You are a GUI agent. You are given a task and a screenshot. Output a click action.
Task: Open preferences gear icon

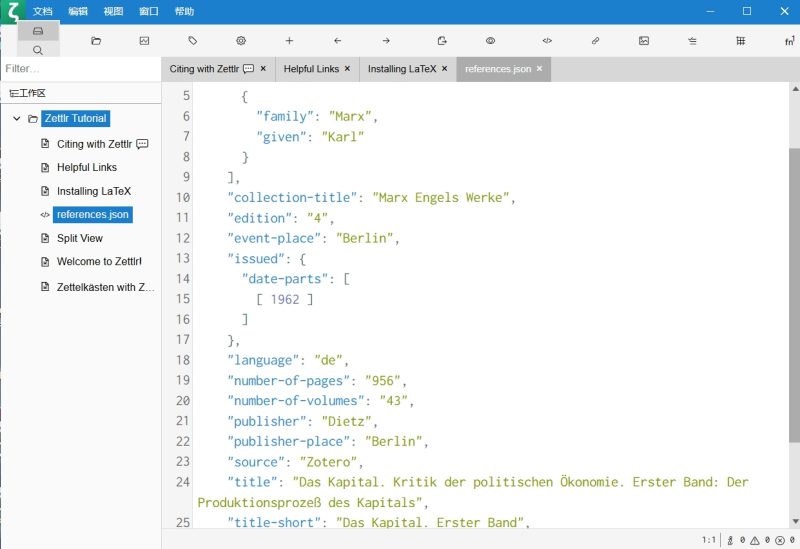click(x=241, y=41)
